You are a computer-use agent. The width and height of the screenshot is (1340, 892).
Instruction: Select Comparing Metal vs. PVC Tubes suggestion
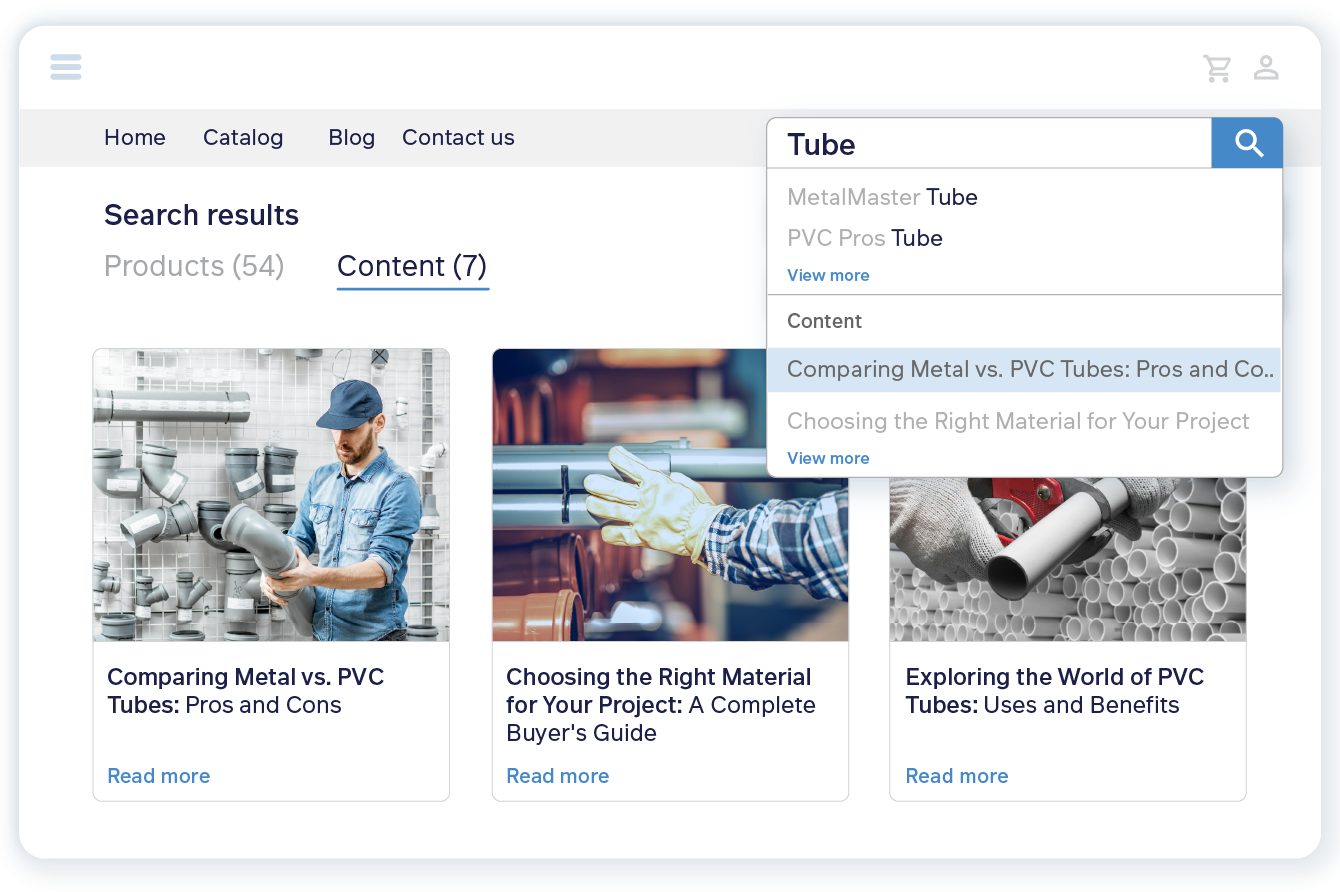[x=1024, y=369]
